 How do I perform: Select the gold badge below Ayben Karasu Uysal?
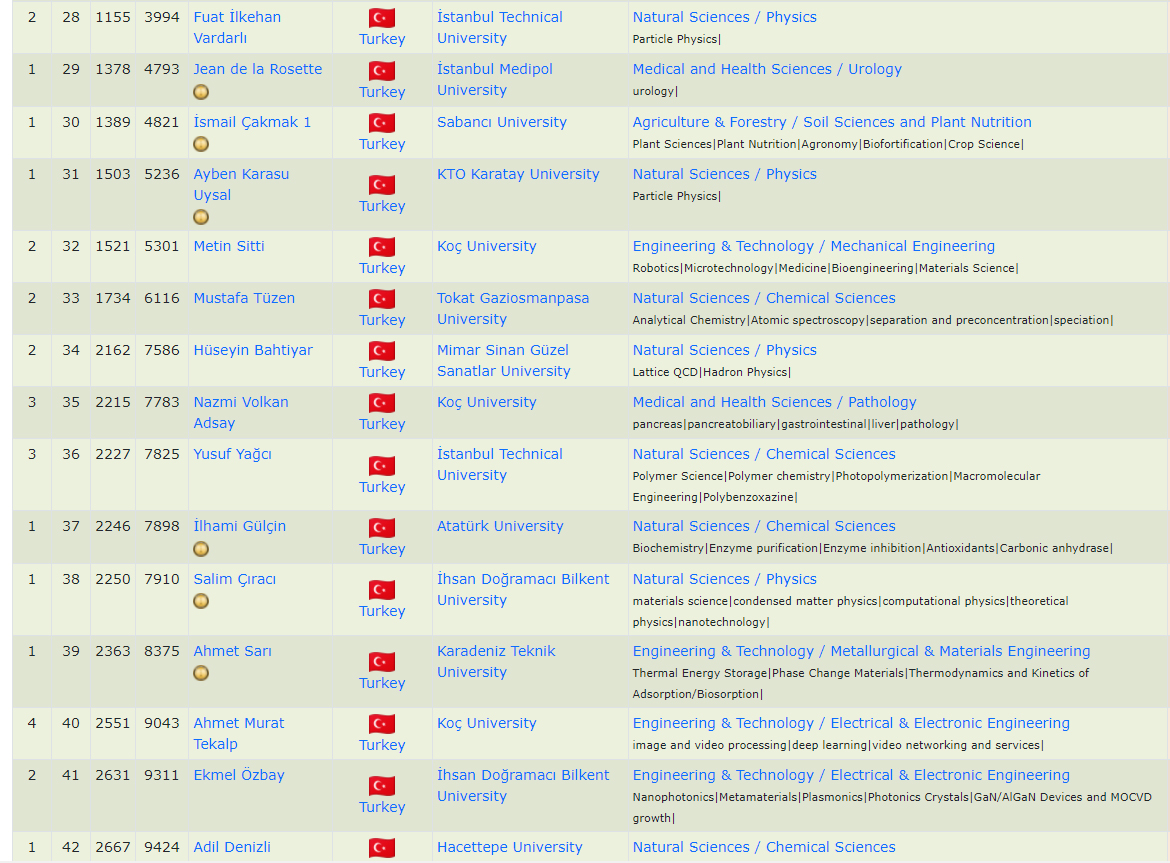[201, 217]
